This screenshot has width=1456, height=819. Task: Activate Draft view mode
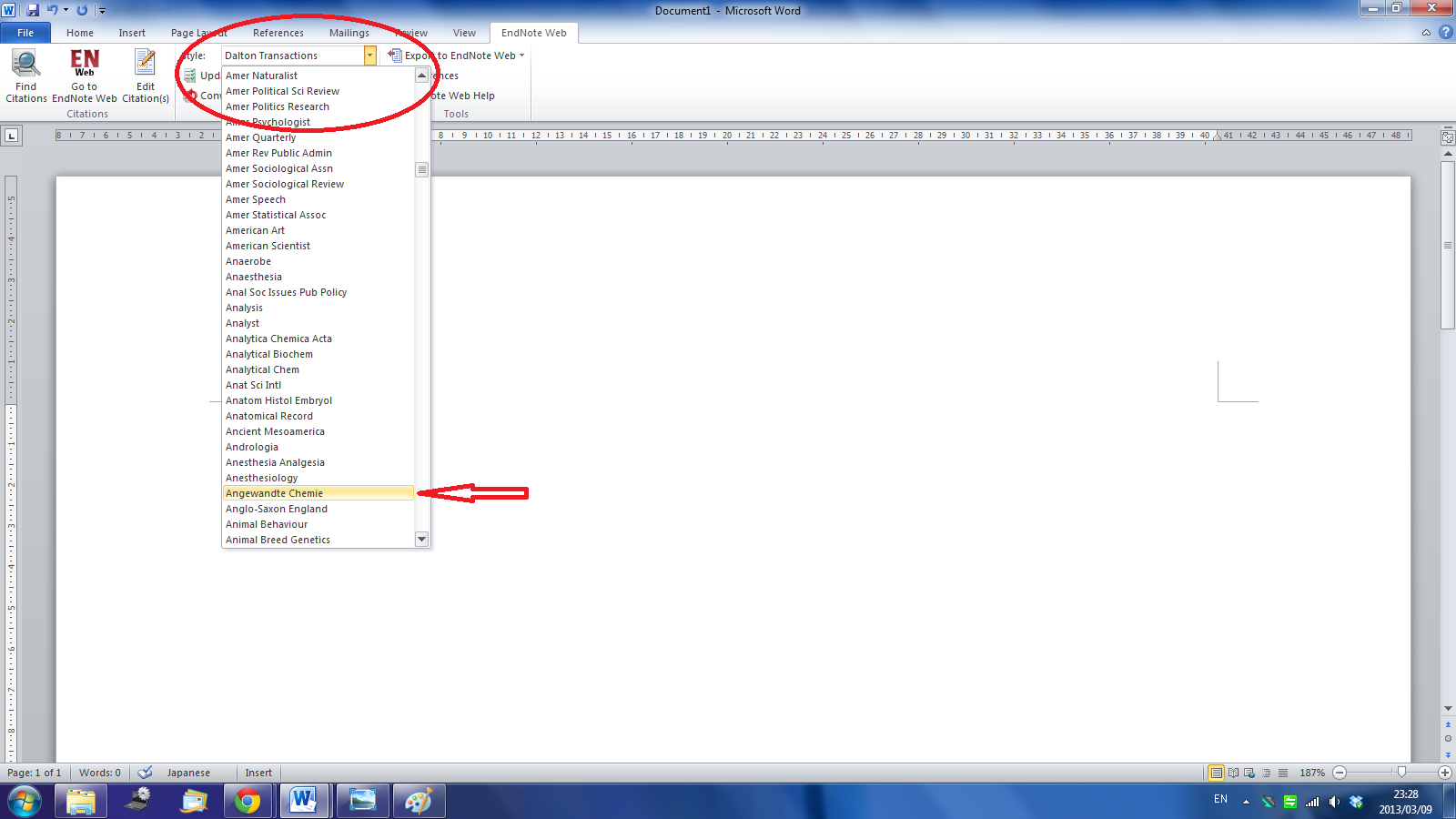click(1282, 772)
